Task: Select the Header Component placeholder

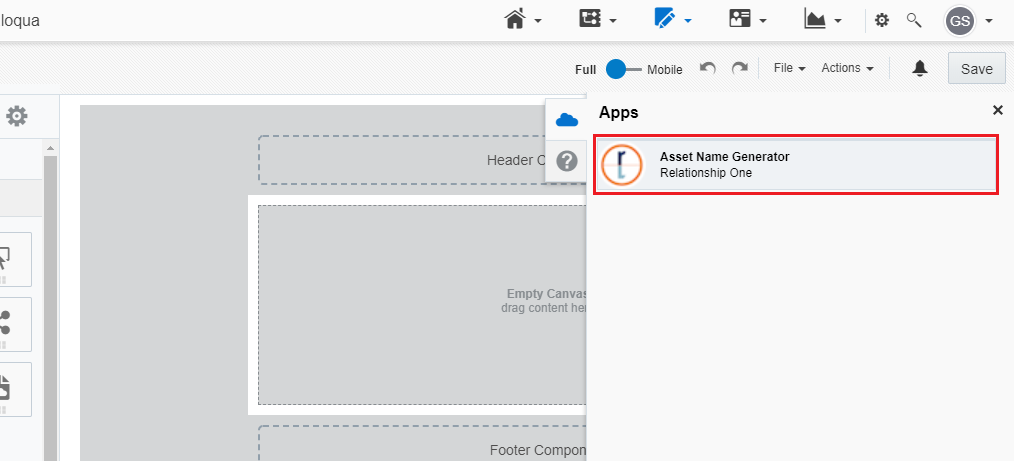Action: tap(423, 160)
